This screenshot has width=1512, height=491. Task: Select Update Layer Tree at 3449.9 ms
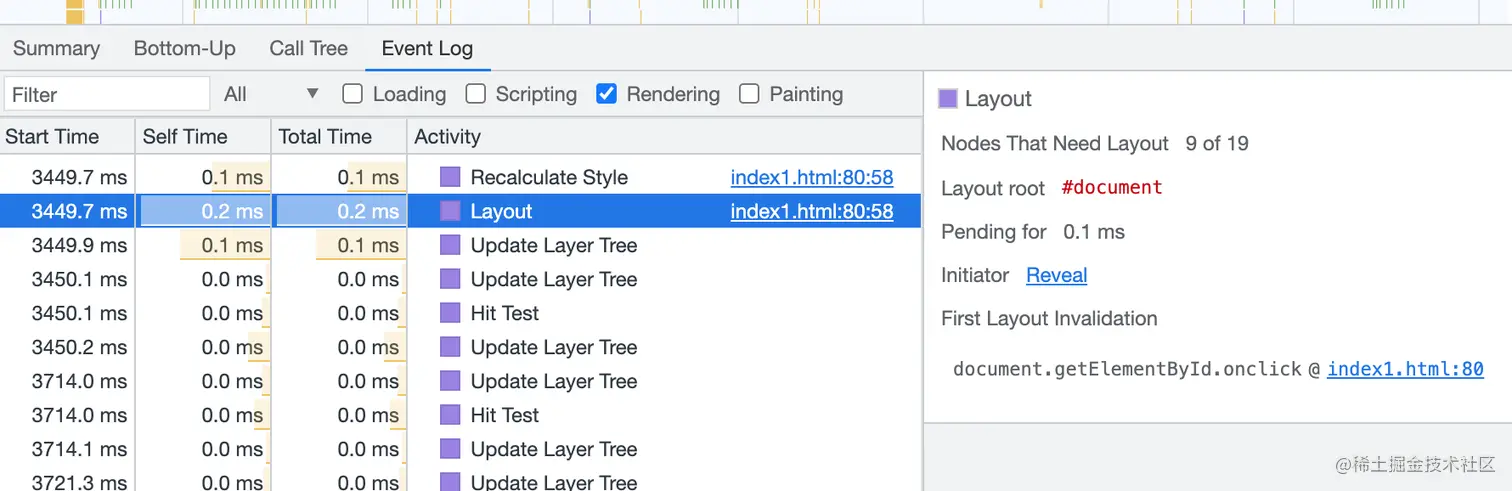coord(460,245)
